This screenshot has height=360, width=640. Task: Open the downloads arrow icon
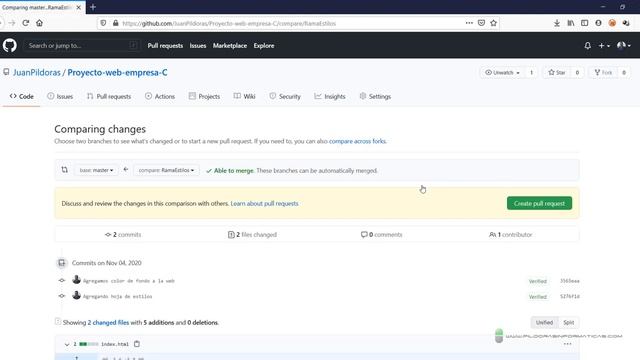[557, 23]
